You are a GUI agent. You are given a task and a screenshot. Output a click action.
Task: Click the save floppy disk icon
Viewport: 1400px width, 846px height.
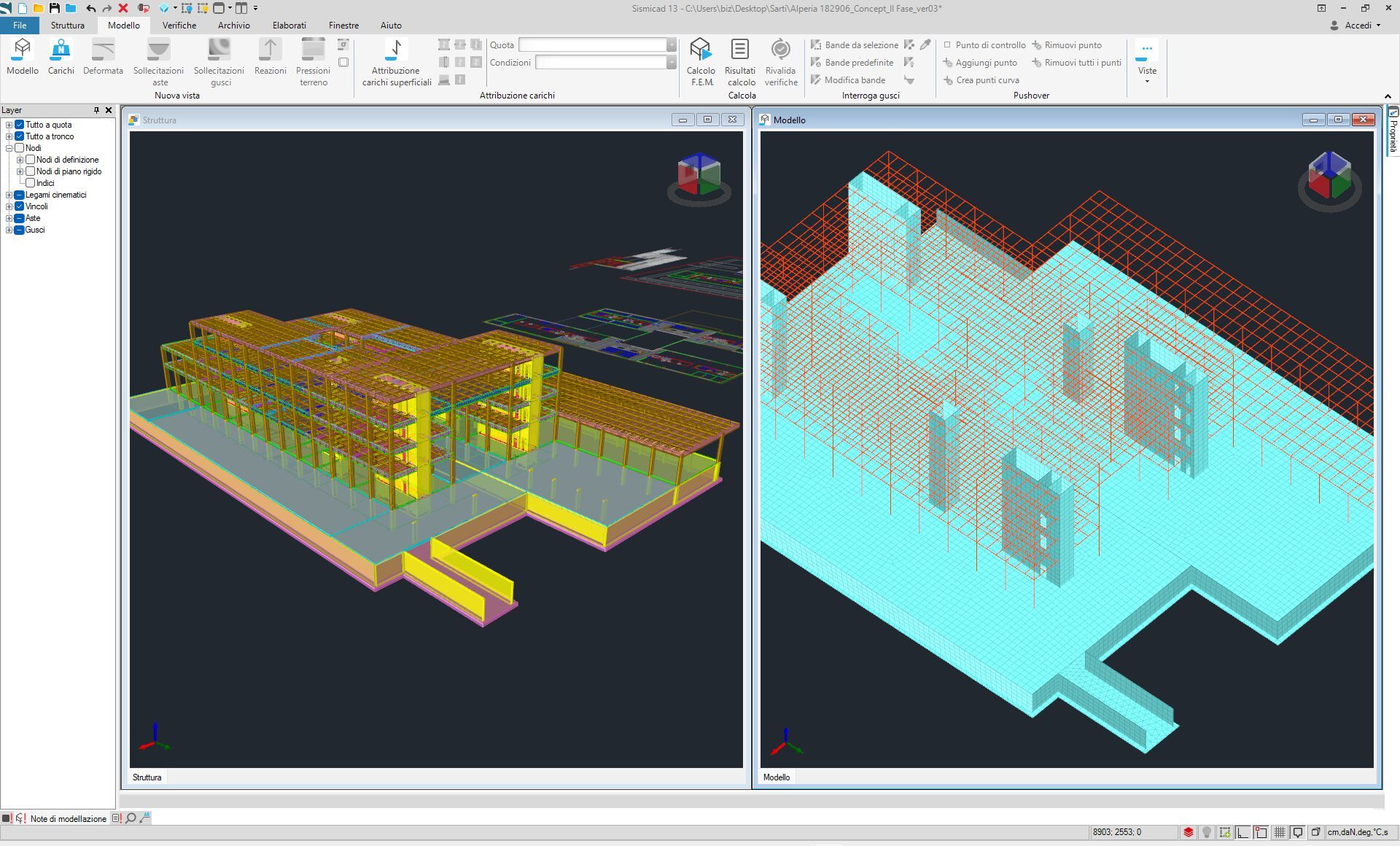55,8
